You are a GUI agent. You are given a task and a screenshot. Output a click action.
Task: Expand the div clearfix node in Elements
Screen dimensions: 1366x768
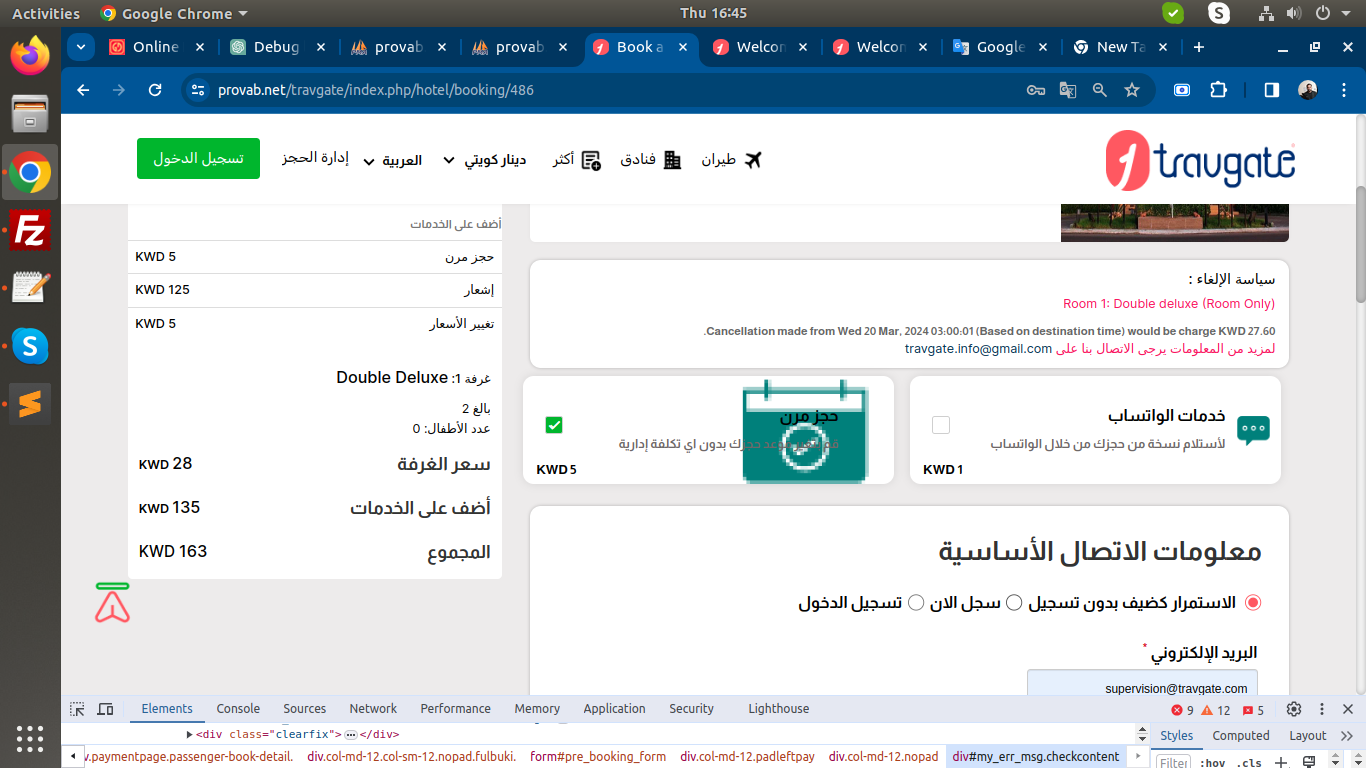coord(189,735)
